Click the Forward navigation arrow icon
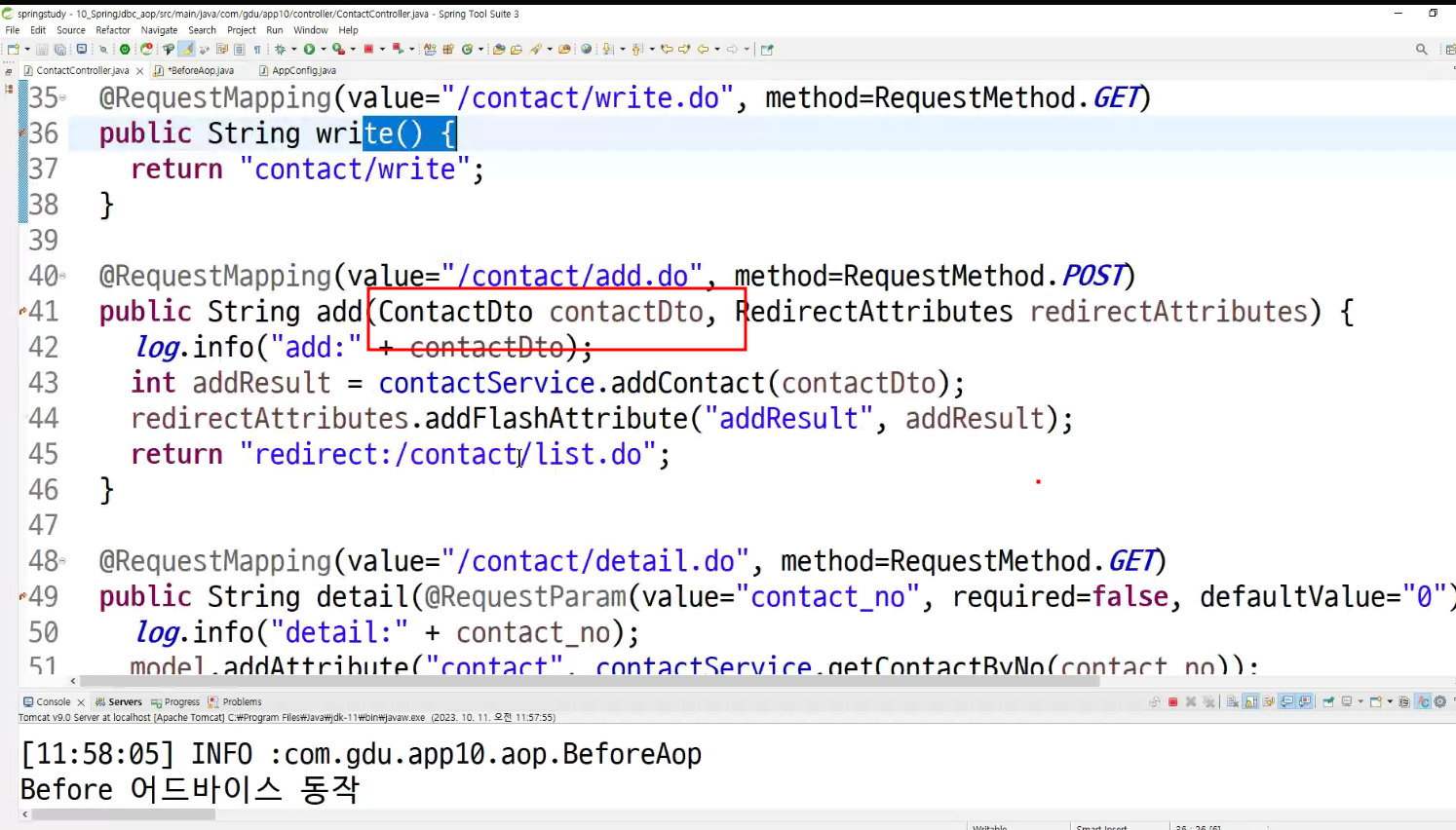Viewport: 1456px width, 830px height. click(x=732, y=49)
